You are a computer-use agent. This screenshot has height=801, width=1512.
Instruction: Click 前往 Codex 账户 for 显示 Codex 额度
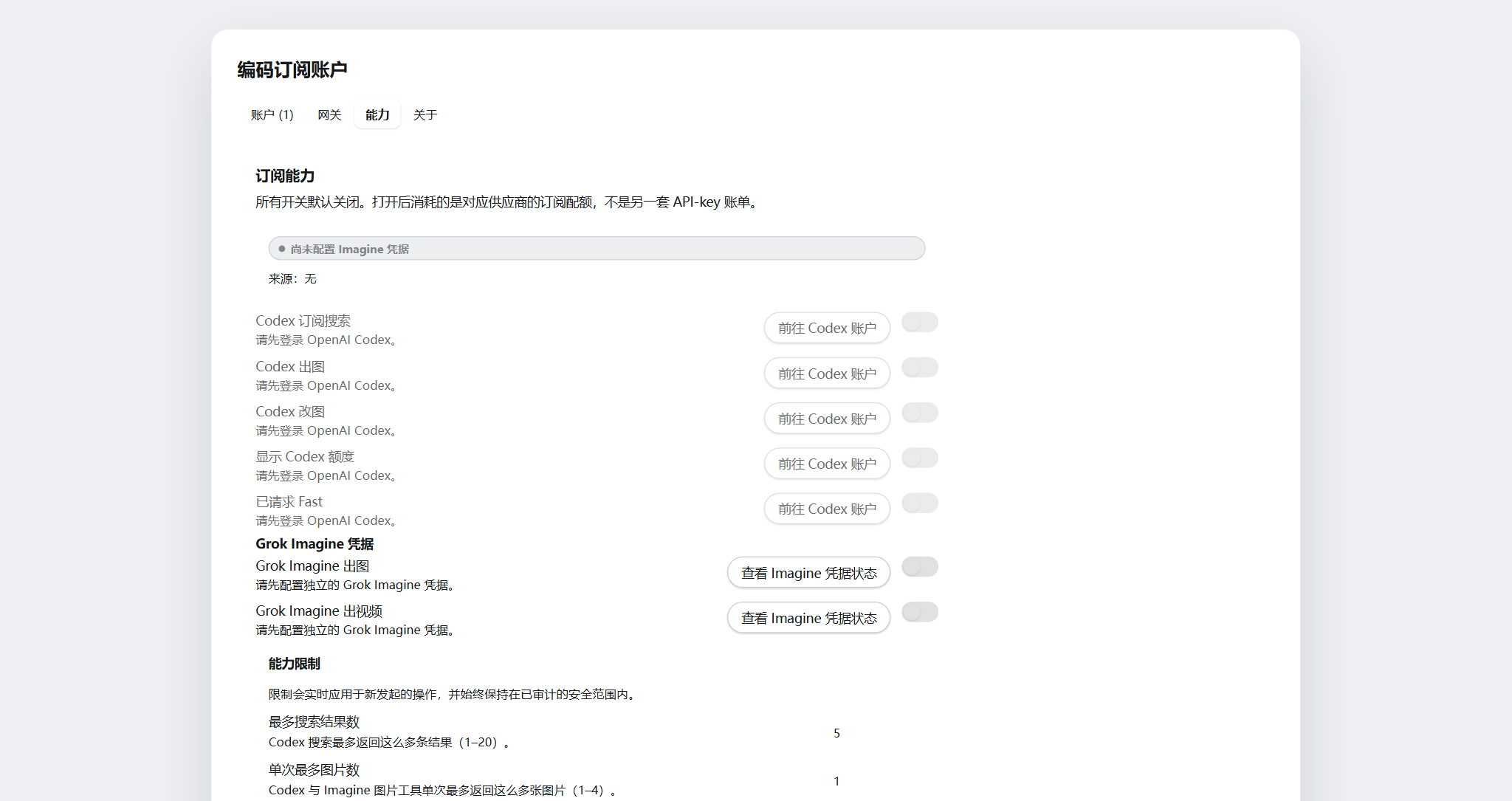click(x=827, y=464)
